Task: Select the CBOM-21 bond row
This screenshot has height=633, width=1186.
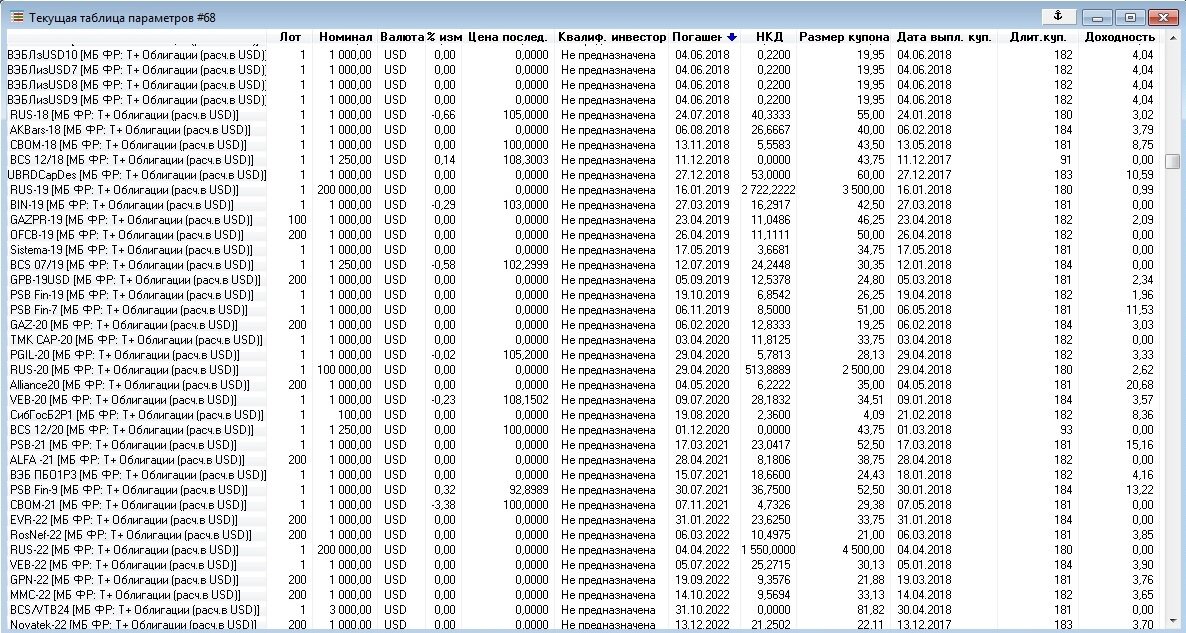Action: tap(582, 504)
